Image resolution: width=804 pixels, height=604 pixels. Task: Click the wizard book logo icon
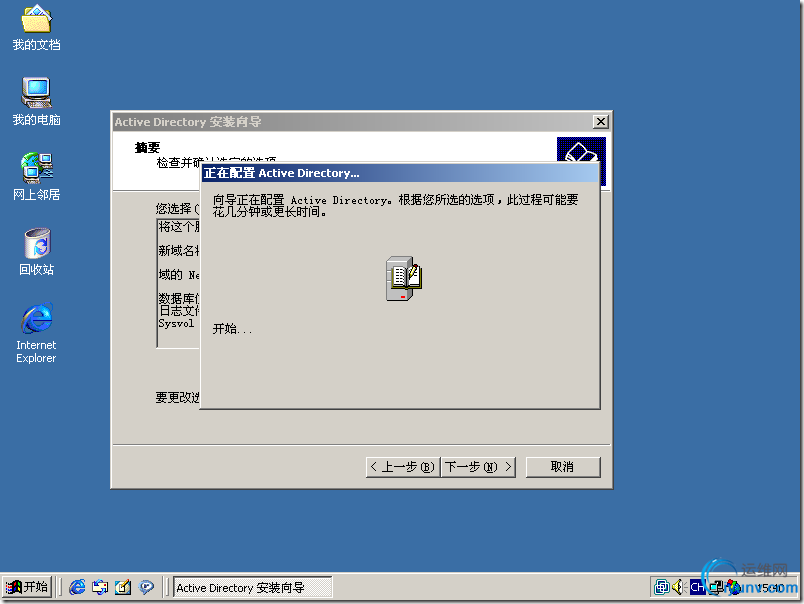[581, 161]
